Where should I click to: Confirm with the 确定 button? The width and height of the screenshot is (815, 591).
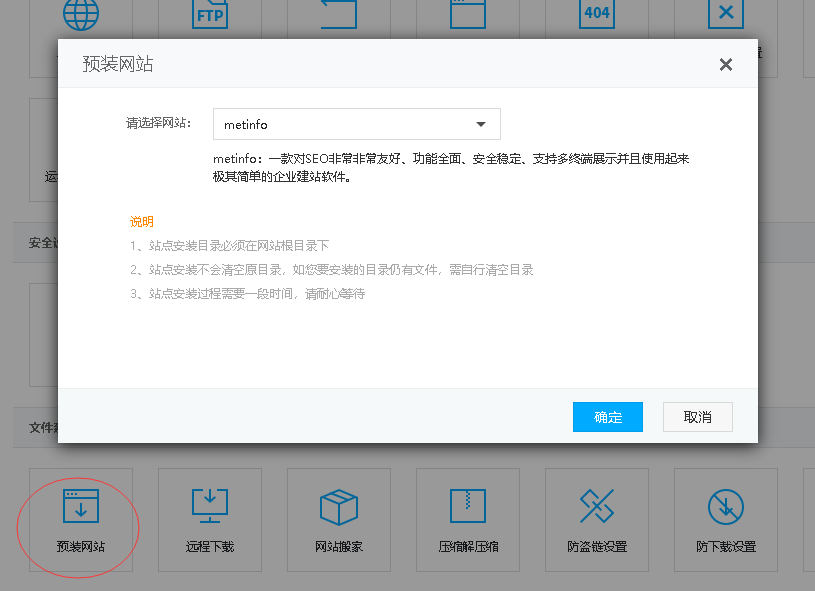[608, 417]
